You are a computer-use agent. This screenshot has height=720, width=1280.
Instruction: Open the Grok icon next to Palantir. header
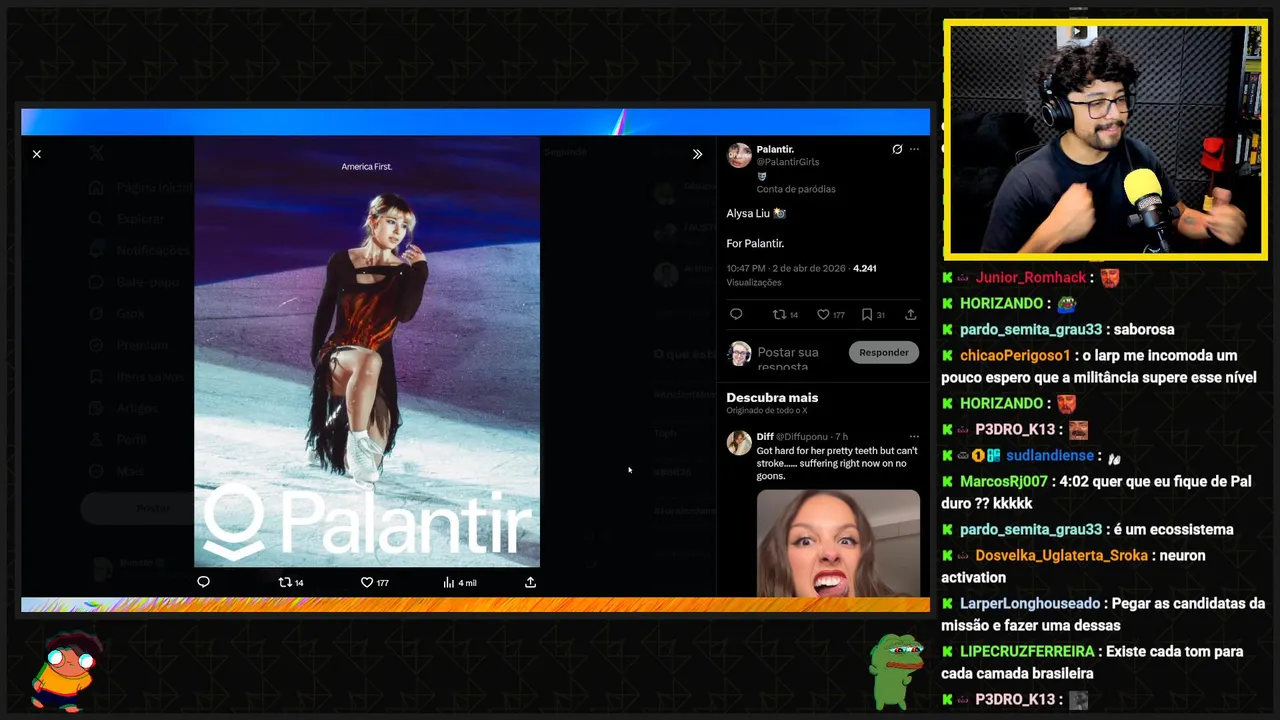[897, 149]
